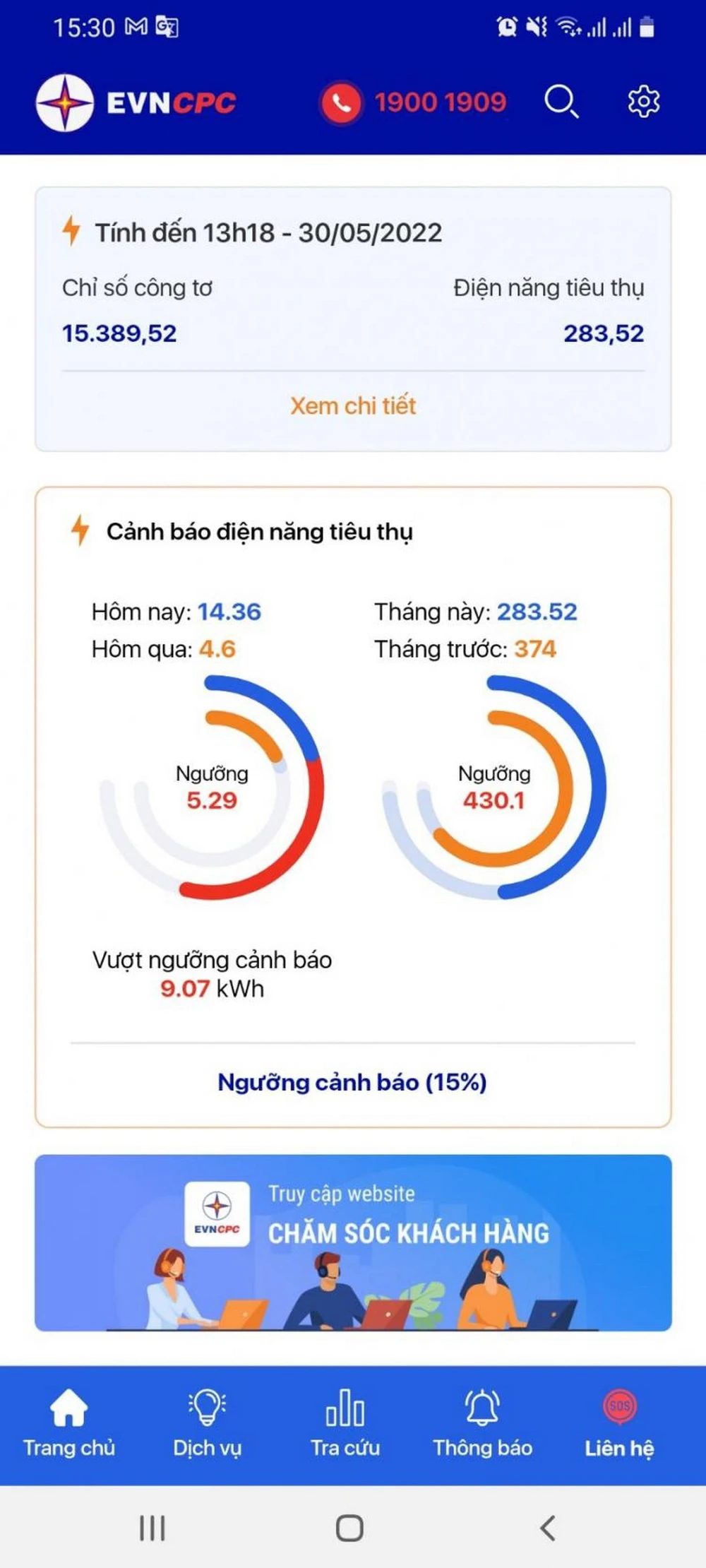
Task: Tap the red phone call icon
Action: pos(343,101)
